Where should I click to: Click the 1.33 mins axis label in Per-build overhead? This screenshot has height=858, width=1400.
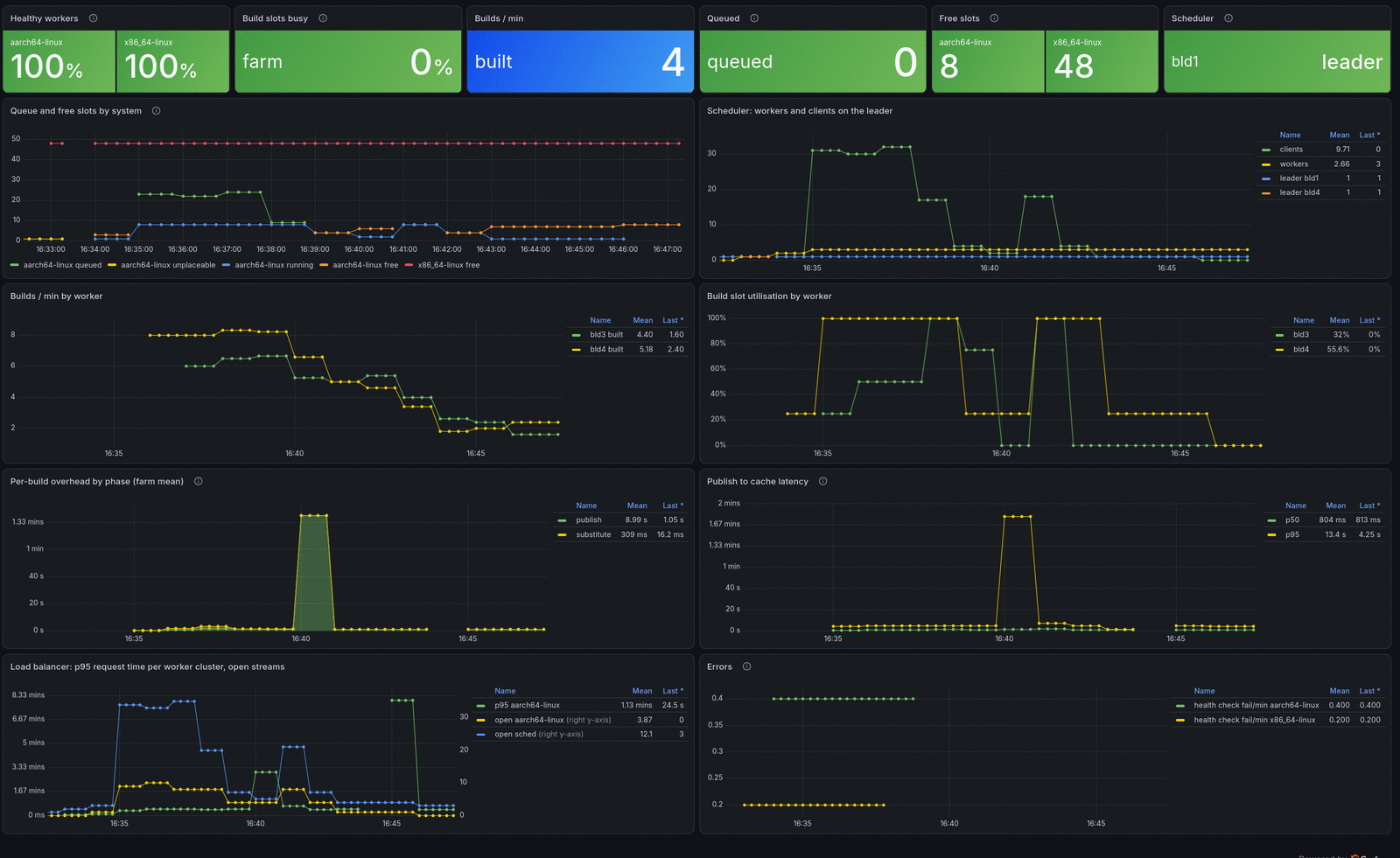(28, 522)
